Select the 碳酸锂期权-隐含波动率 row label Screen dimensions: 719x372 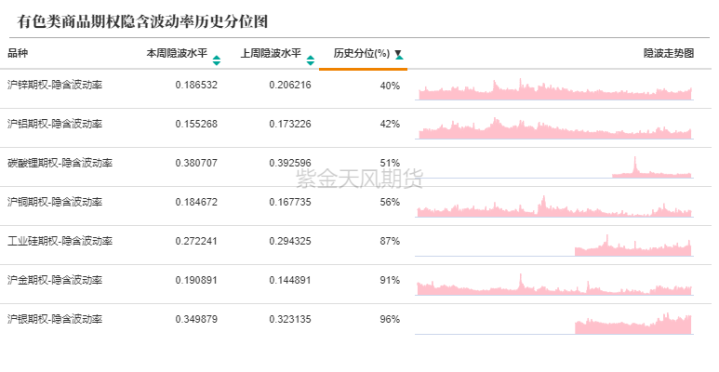(60, 163)
